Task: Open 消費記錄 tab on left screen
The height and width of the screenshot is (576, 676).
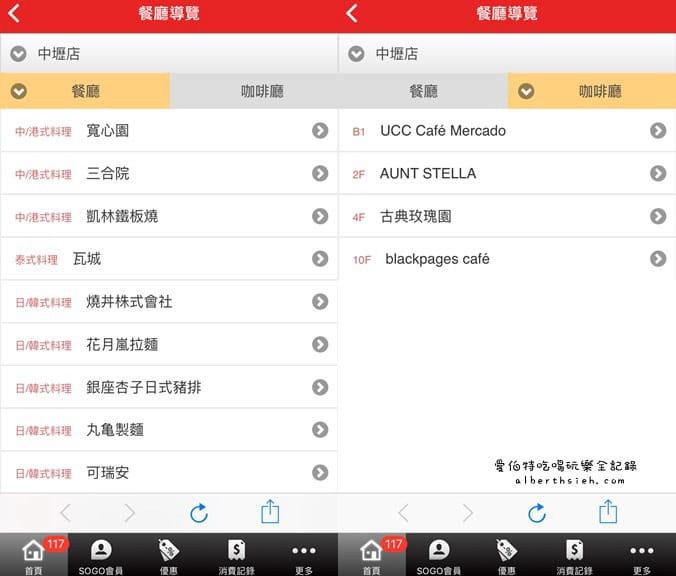Action: click(236, 555)
